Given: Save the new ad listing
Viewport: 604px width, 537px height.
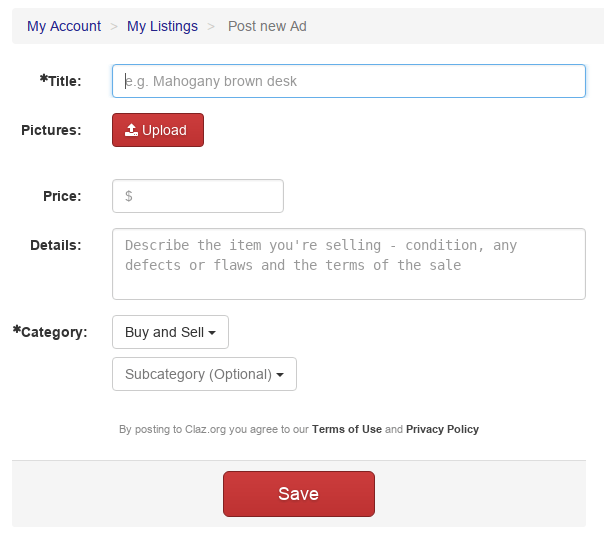Looking at the screenshot, I should pos(298,494).
